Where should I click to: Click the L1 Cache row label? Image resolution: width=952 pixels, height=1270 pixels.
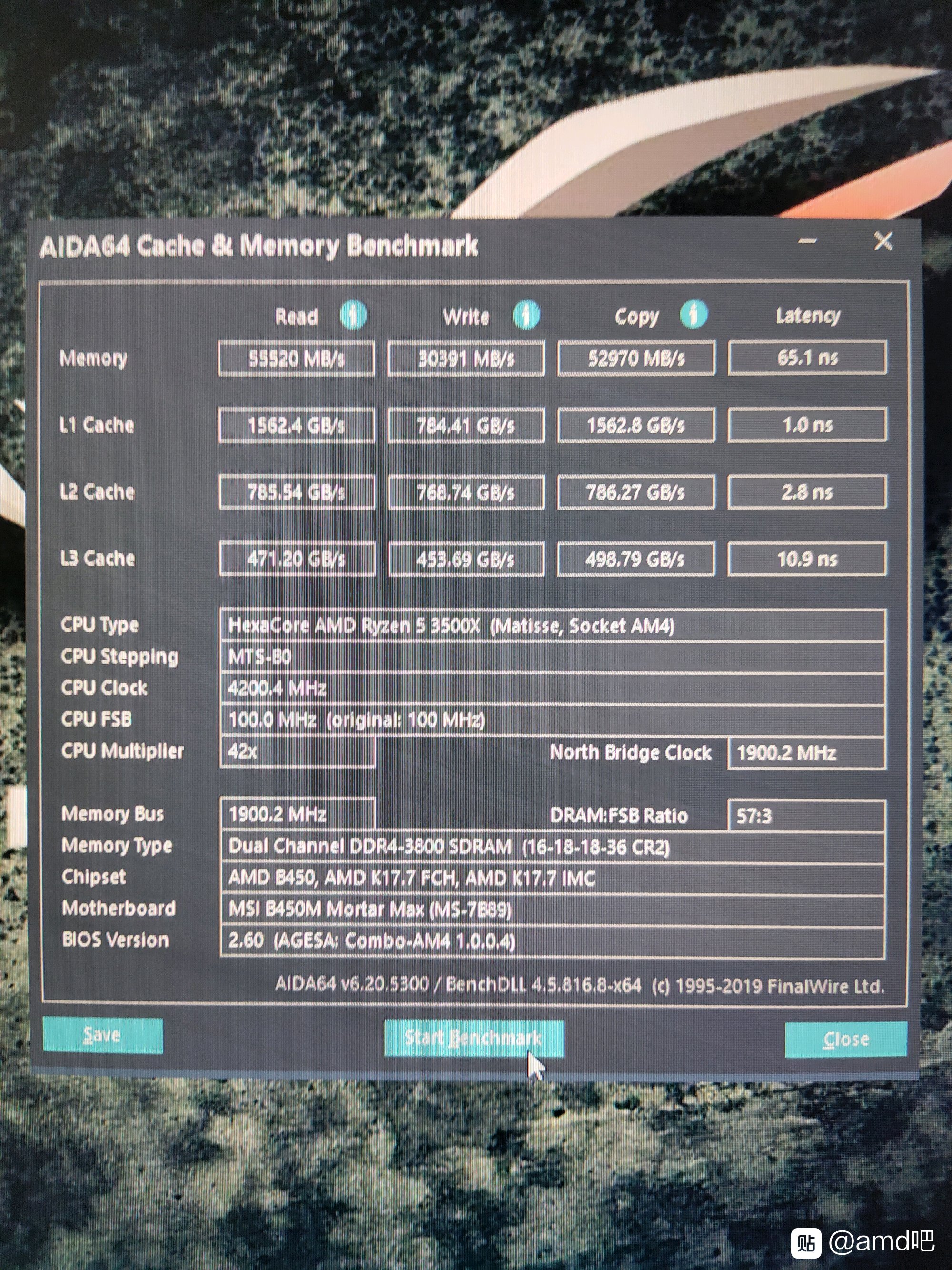[97, 425]
